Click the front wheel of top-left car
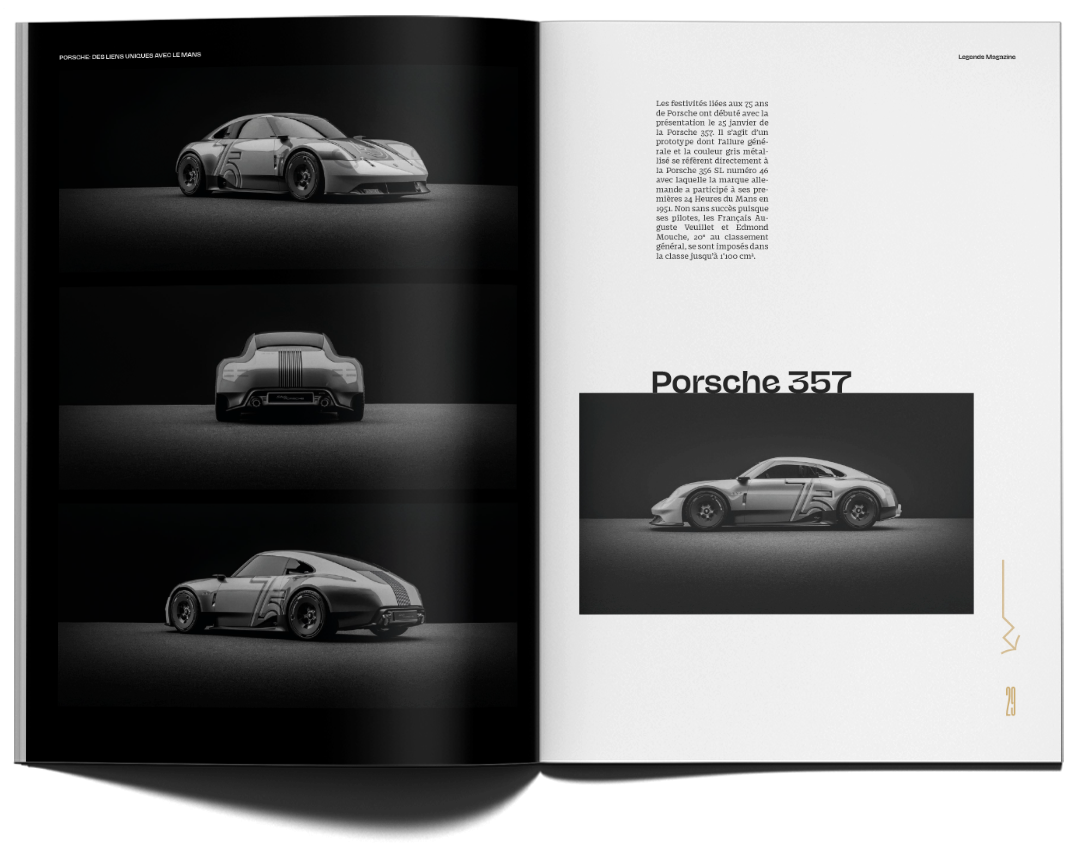 (x=302, y=176)
